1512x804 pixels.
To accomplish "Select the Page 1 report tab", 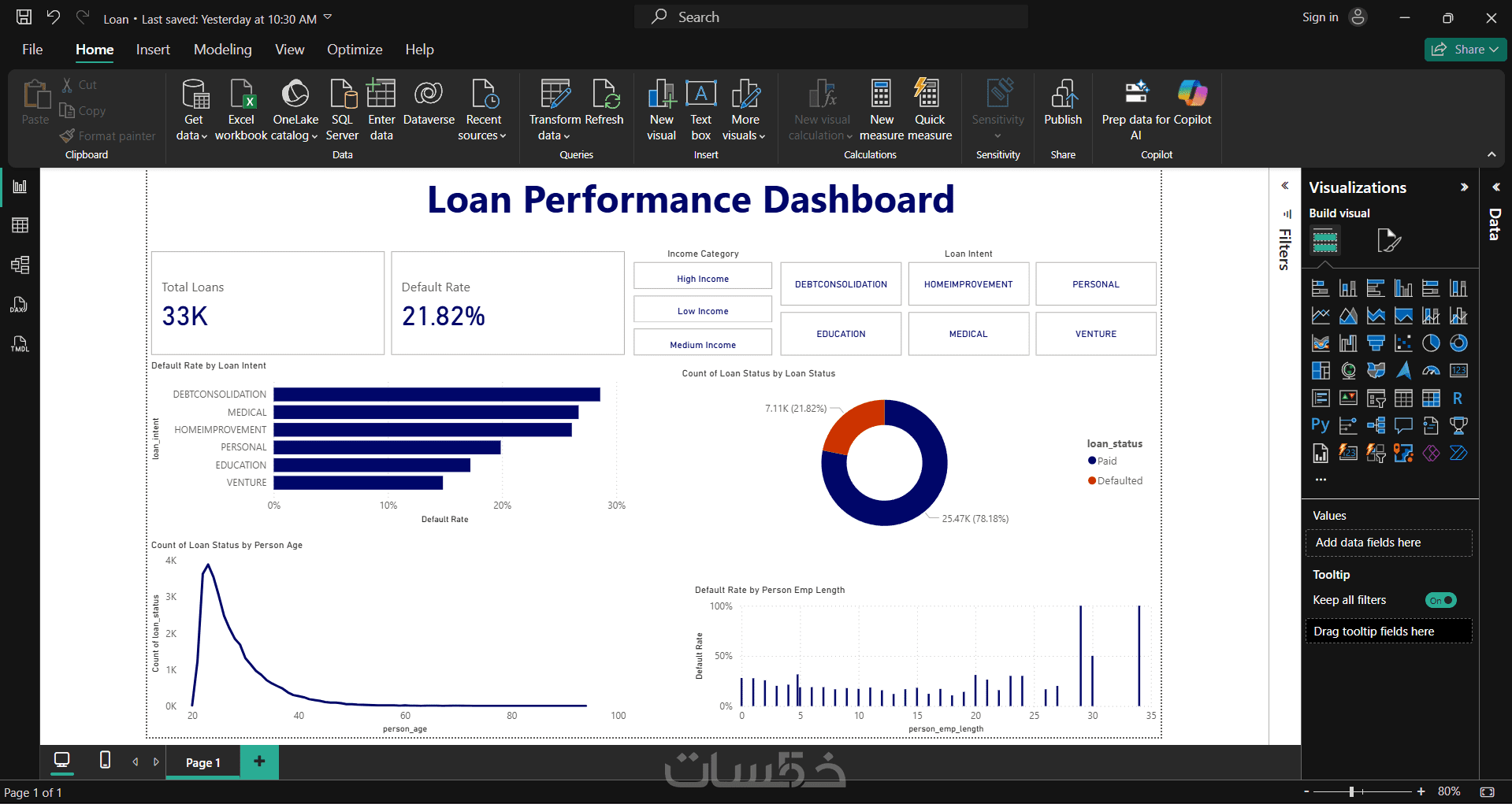I will 202,762.
